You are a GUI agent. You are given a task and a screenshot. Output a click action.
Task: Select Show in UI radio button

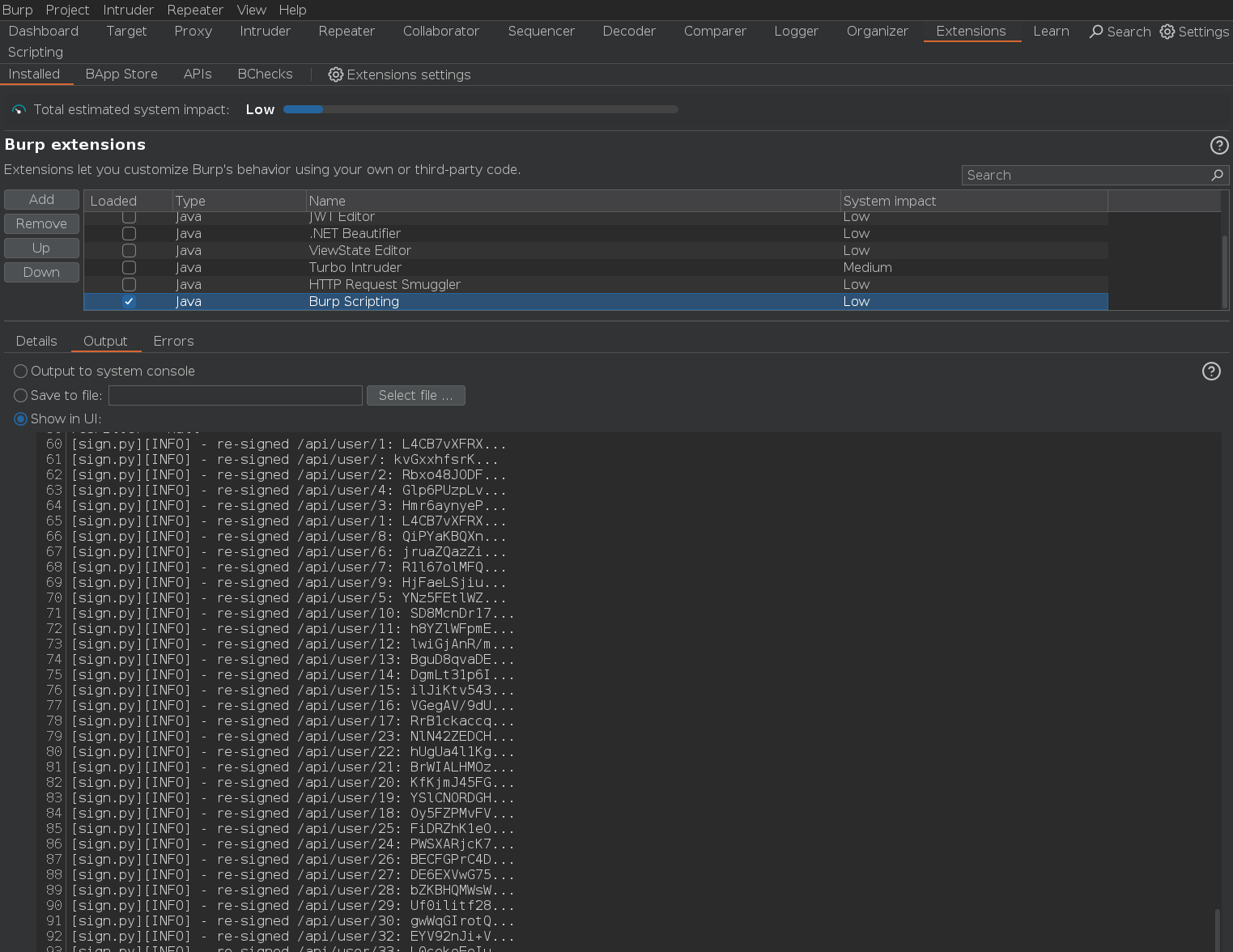[21, 419]
